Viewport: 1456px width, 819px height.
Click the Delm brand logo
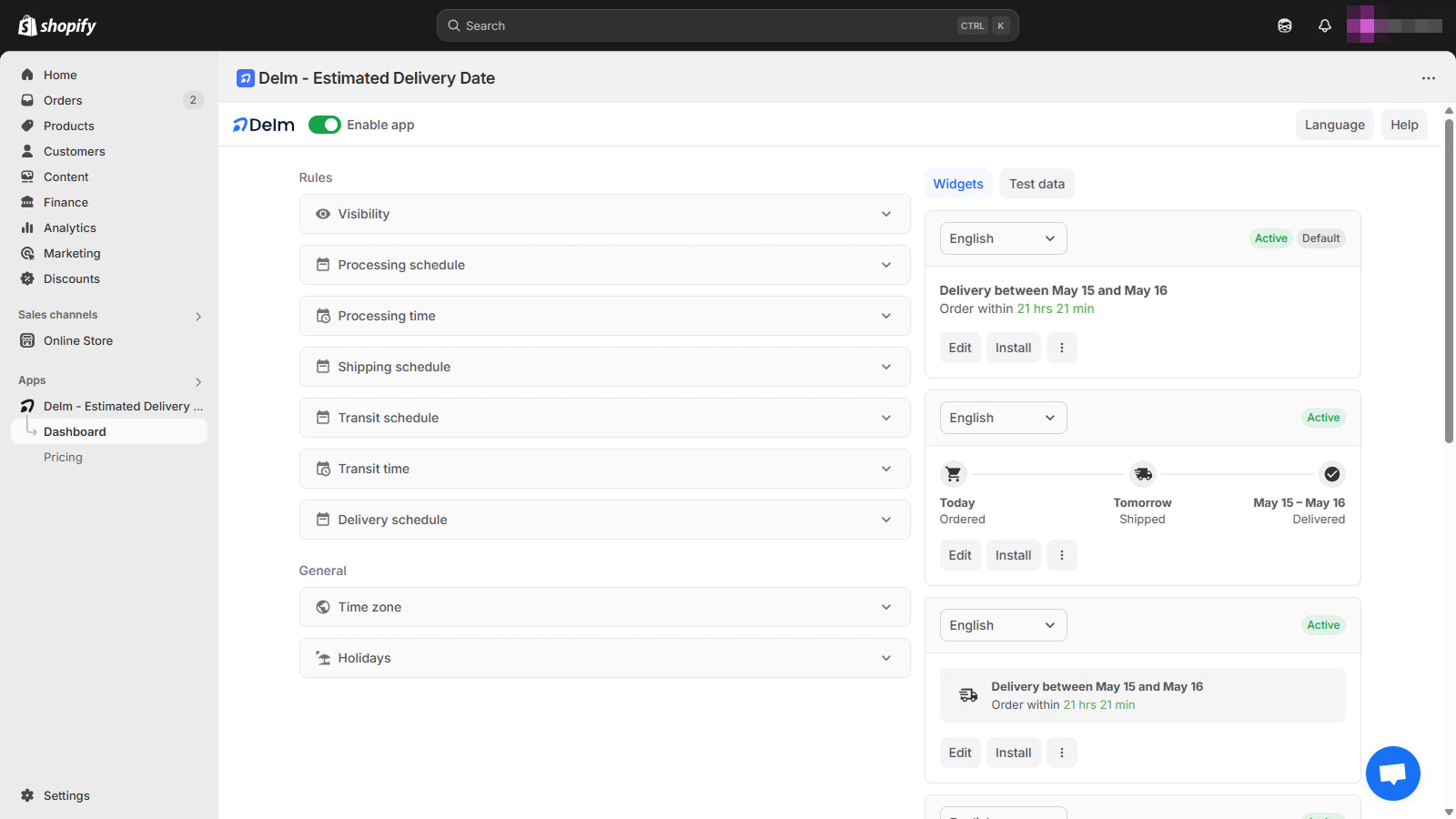pyautogui.click(x=264, y=125)
